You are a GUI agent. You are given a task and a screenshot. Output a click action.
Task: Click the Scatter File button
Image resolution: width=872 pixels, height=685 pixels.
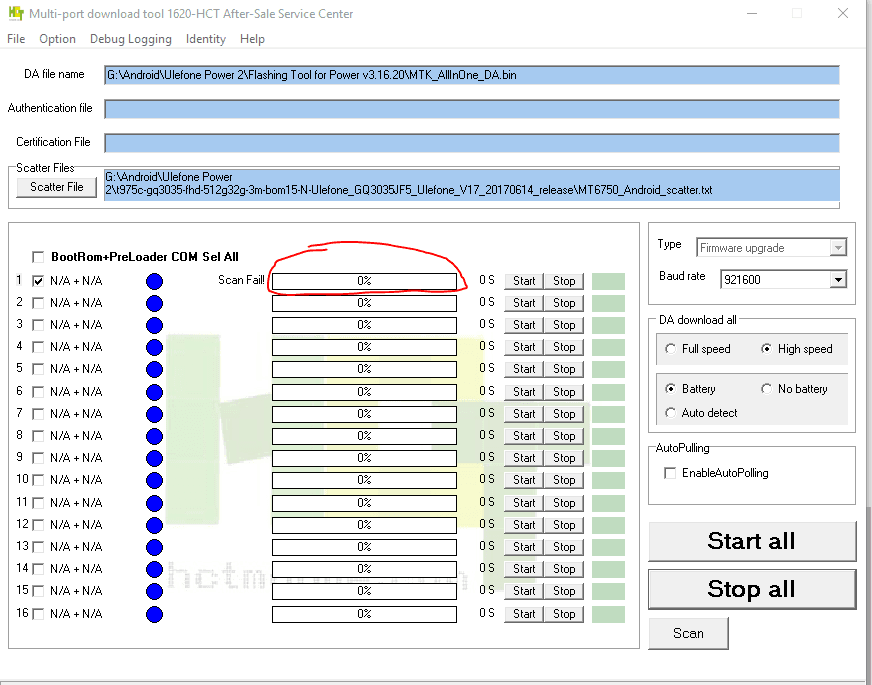click(x=56, y=187)
